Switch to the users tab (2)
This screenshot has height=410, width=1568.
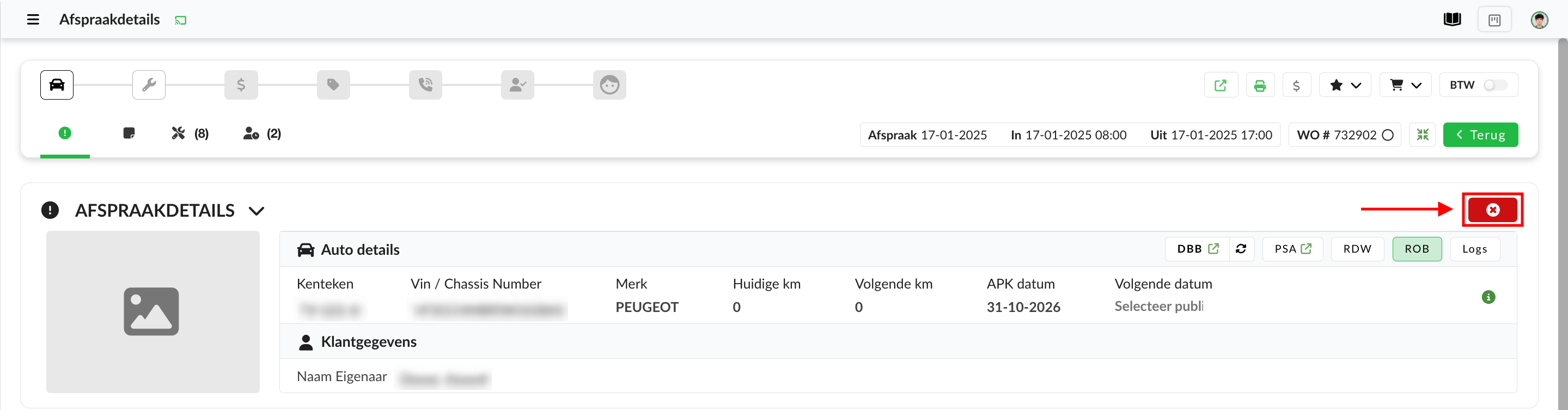tap(262, 134)
